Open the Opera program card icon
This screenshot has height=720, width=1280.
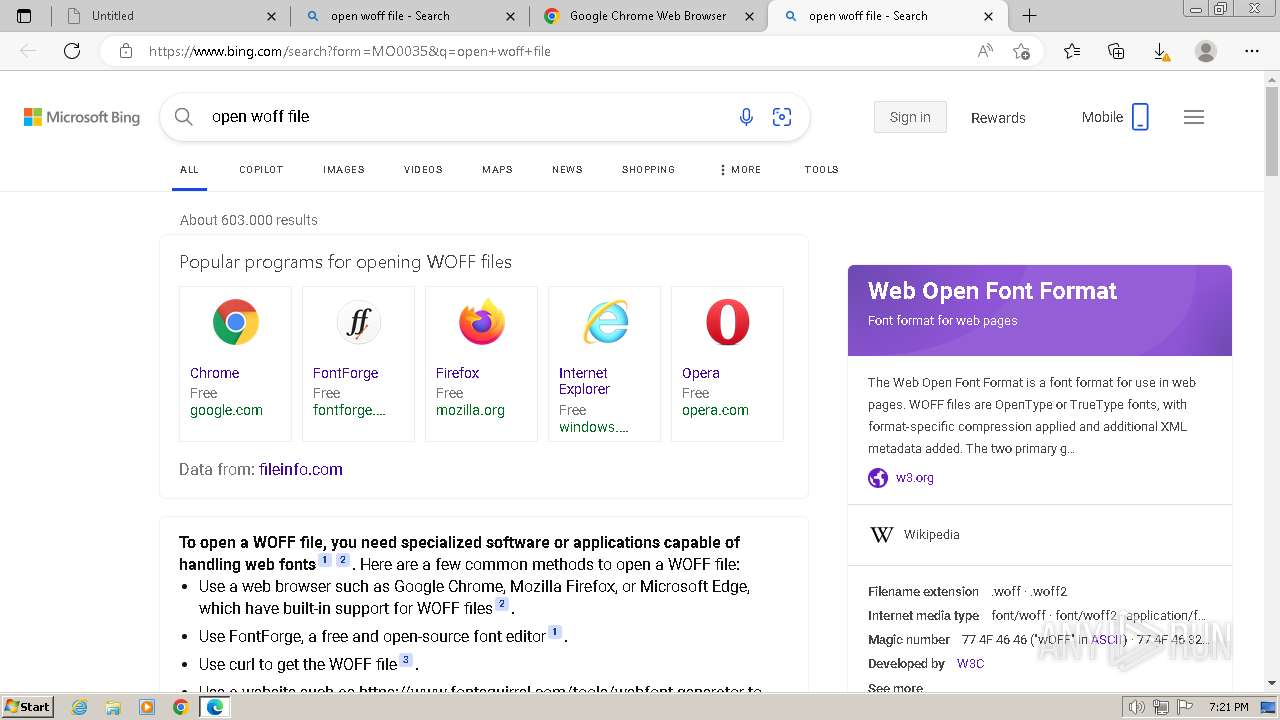[727, 322]
